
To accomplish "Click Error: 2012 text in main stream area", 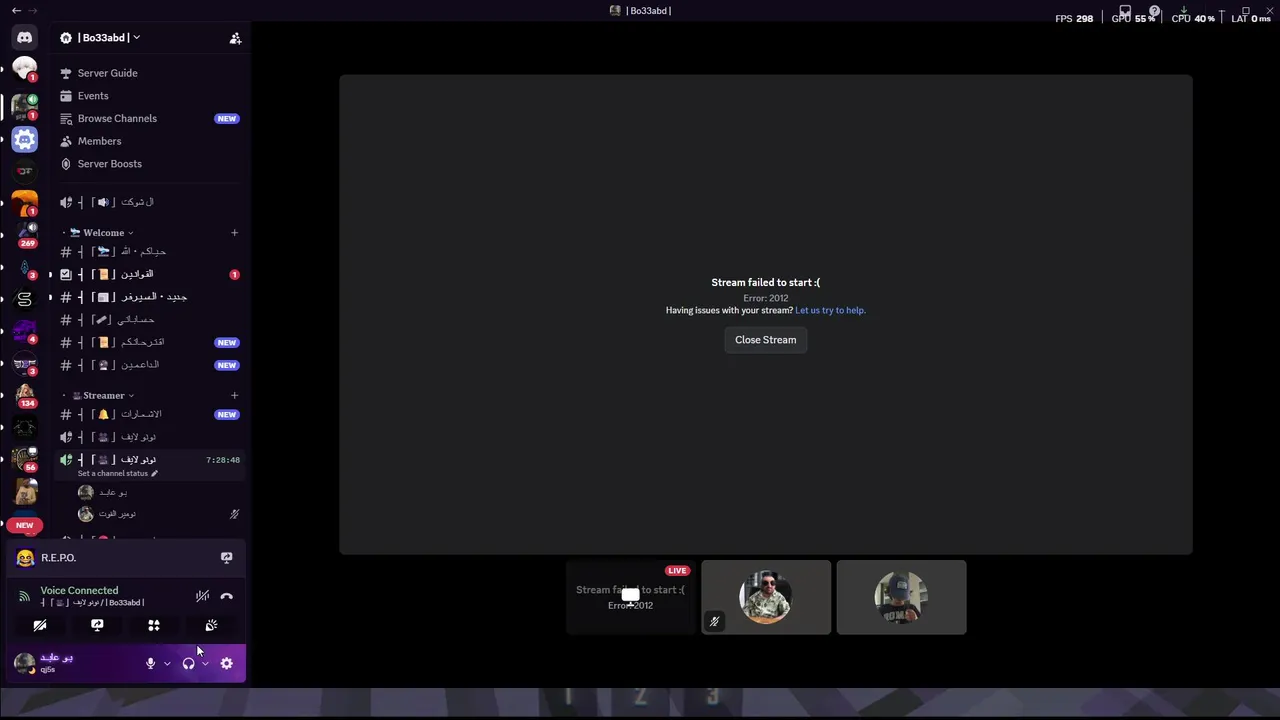I will pyautogui.click(x=766, y=298).
